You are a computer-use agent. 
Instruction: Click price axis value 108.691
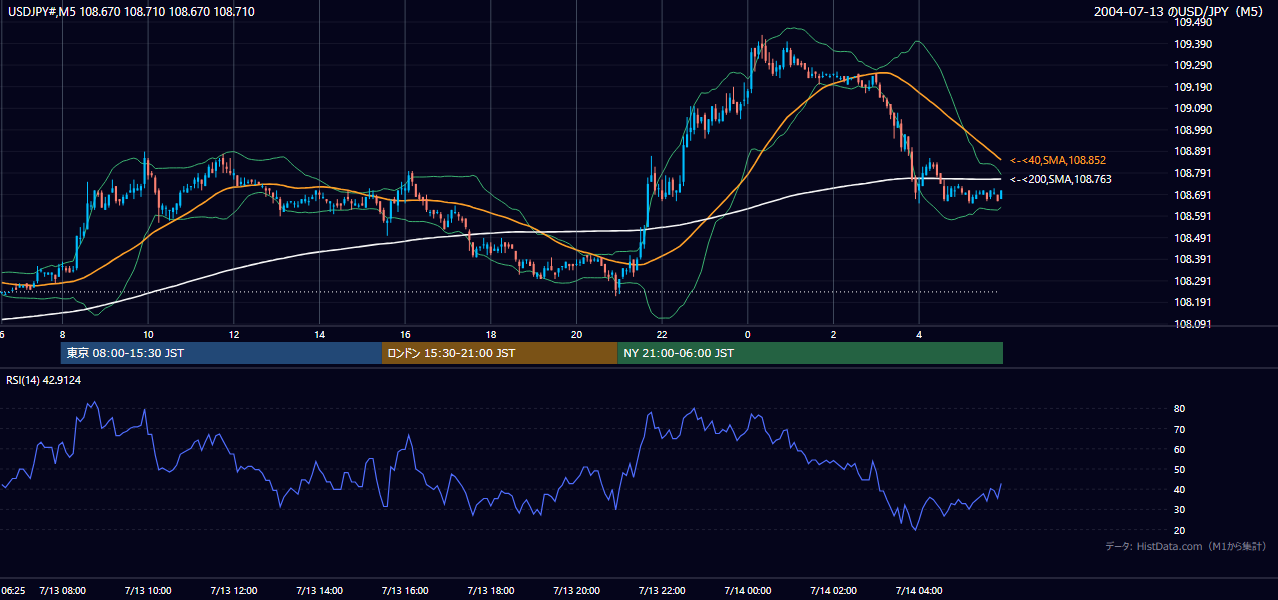(x=1192, y=195)
